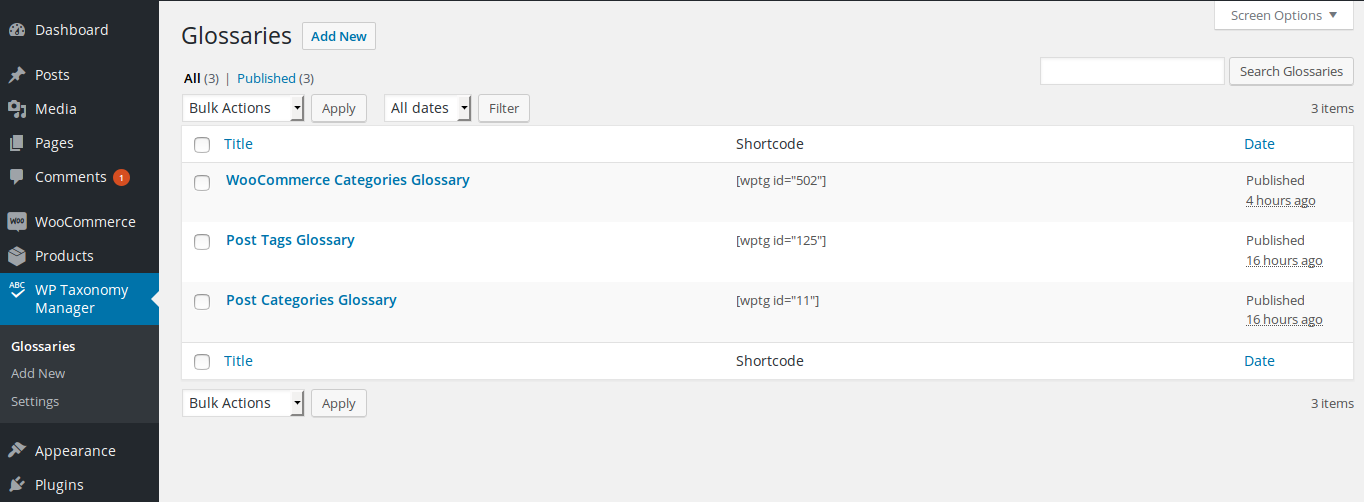Expand the All dates filter dropdown
Viewport: 1364px width, 502px height.
click(x=427, y=108)
